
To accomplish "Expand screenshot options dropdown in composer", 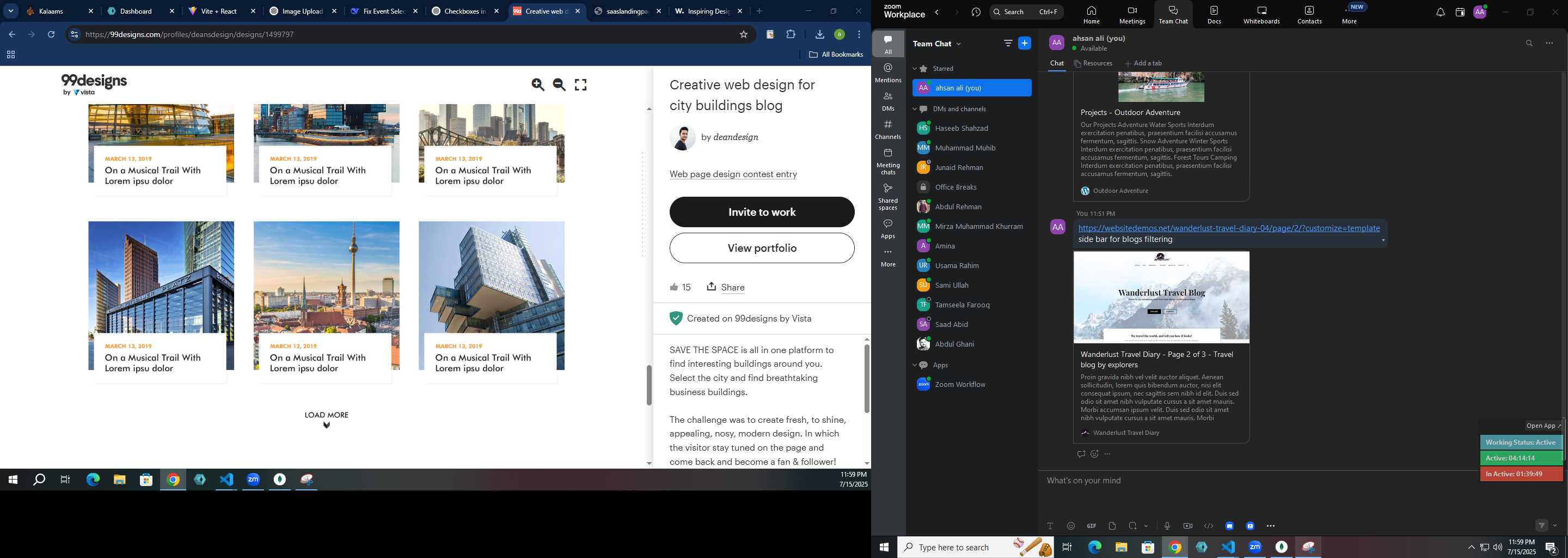I will coord(1146,526).
